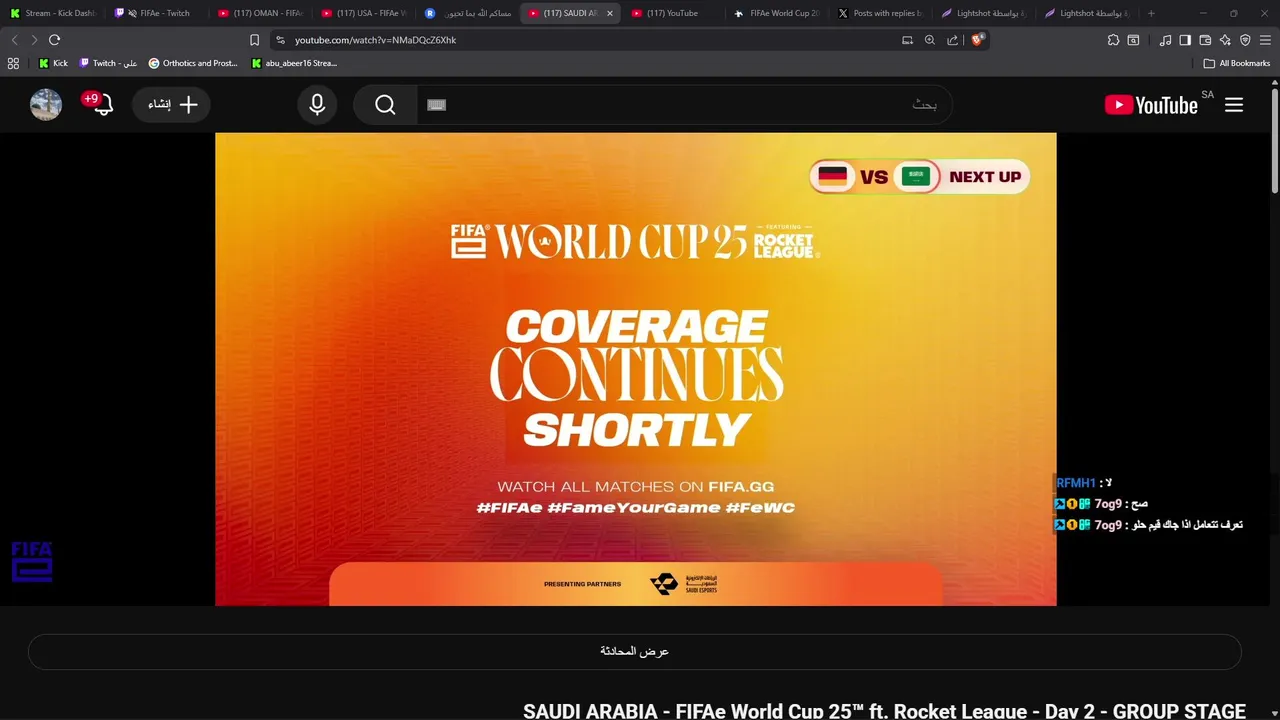Switch to the X Posts with replies tab
The width and height of the screenshot is (1280, 720).
pos(879,13)
